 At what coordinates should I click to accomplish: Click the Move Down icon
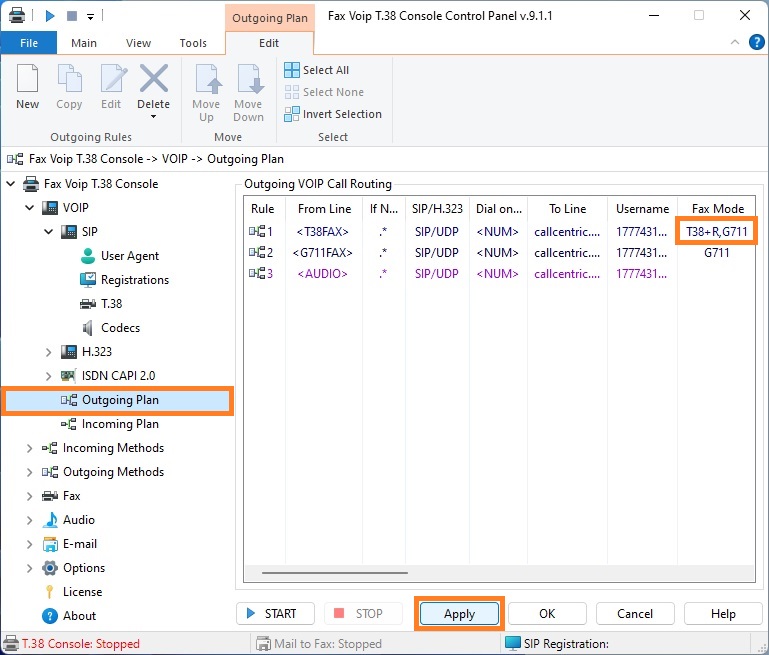[249, 78]
